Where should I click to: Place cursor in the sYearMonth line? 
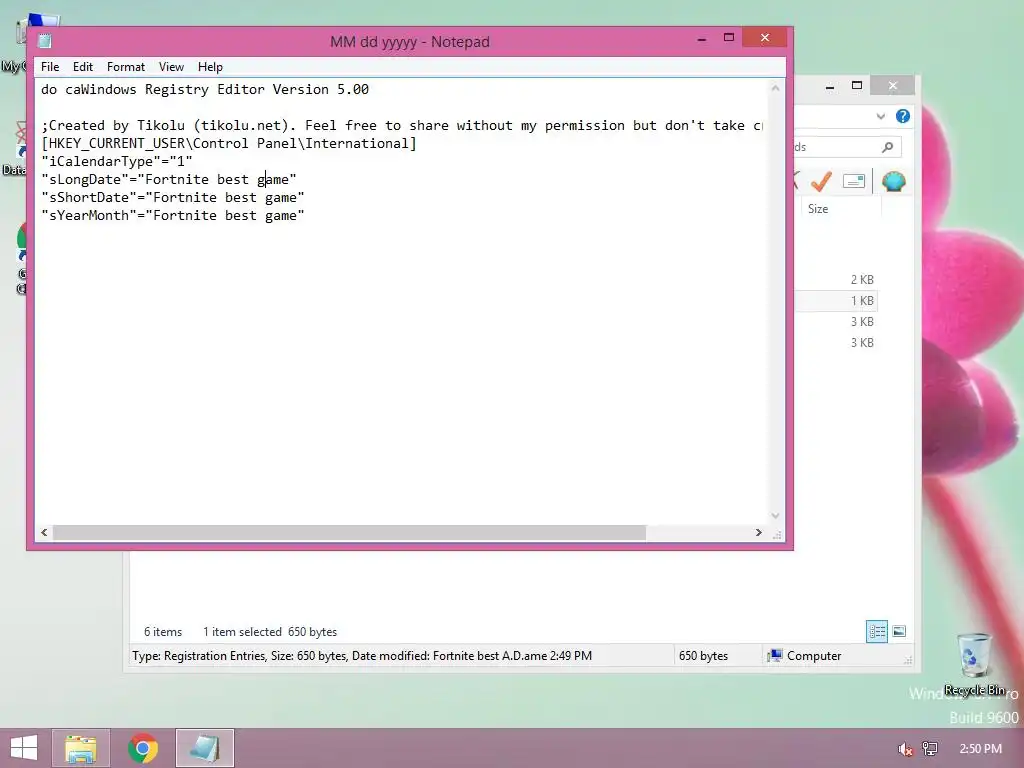tap(172, 216)
